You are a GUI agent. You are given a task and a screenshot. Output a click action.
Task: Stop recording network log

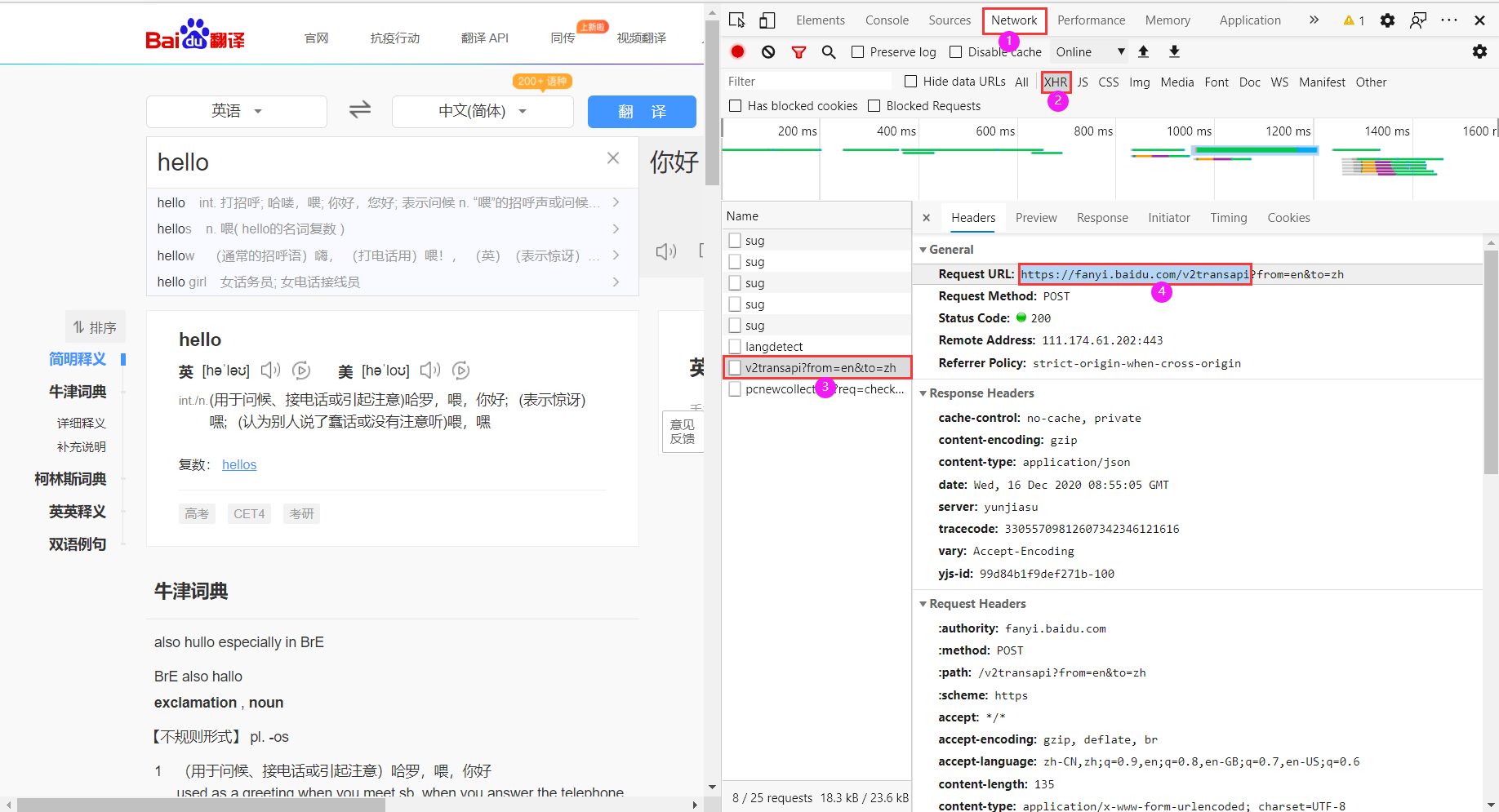[738, 51]
